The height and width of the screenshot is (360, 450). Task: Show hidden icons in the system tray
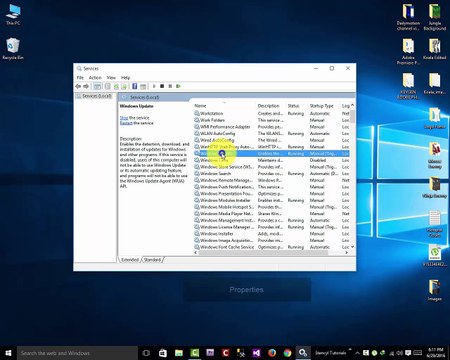tap(357, 353)
